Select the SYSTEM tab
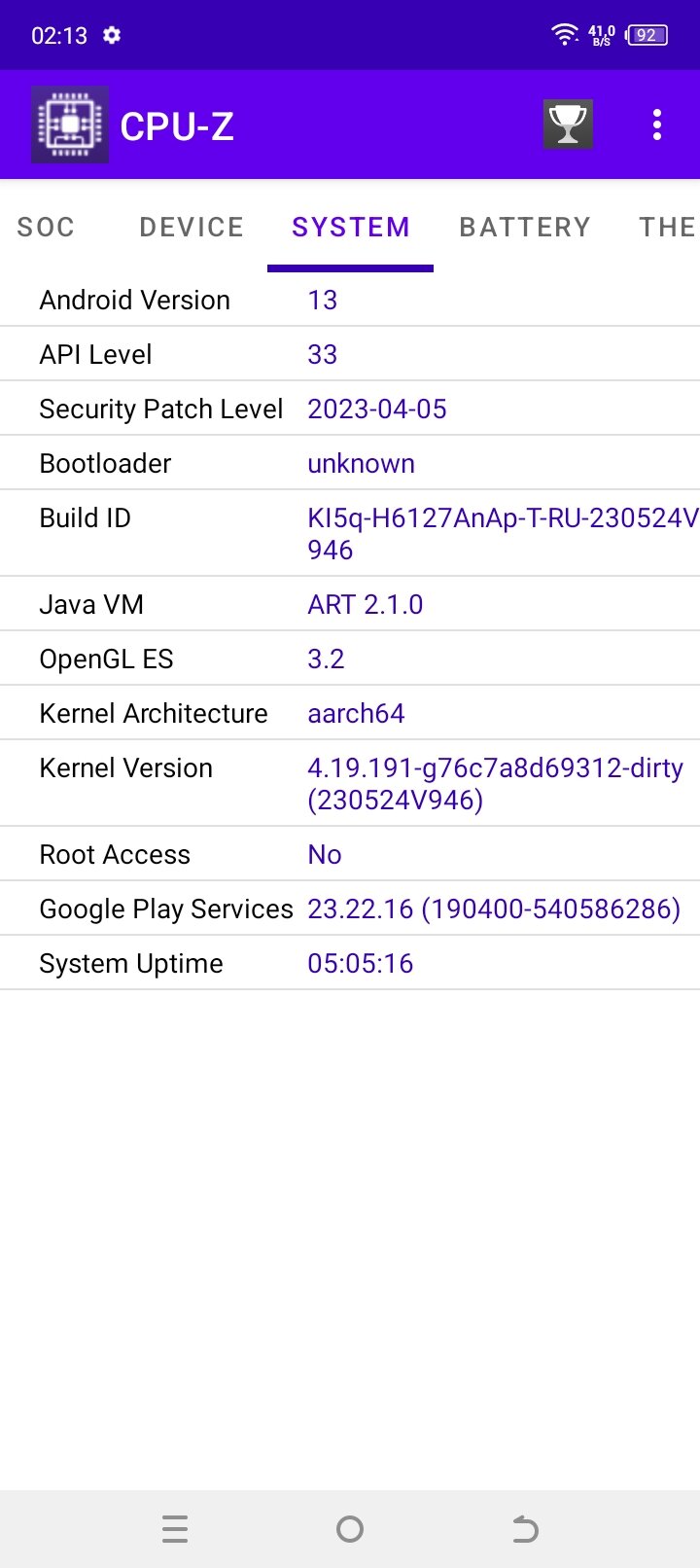This screenshot has width=700, height=1568. (350, 228)
